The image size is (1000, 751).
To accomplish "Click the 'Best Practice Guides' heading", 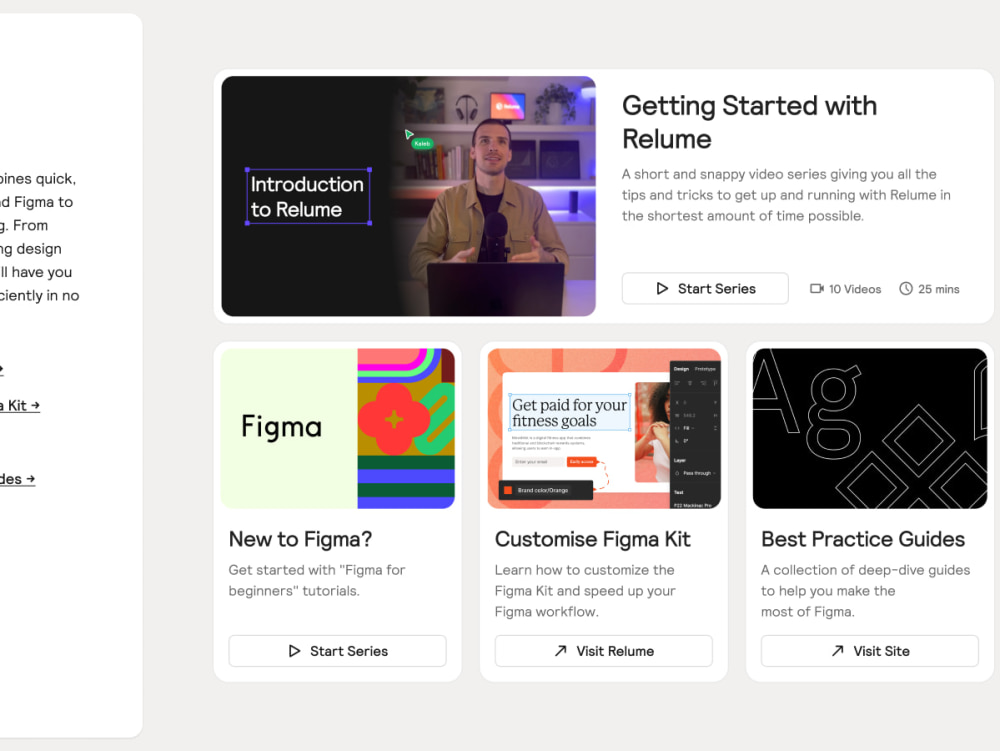I will tap(863, 539).
